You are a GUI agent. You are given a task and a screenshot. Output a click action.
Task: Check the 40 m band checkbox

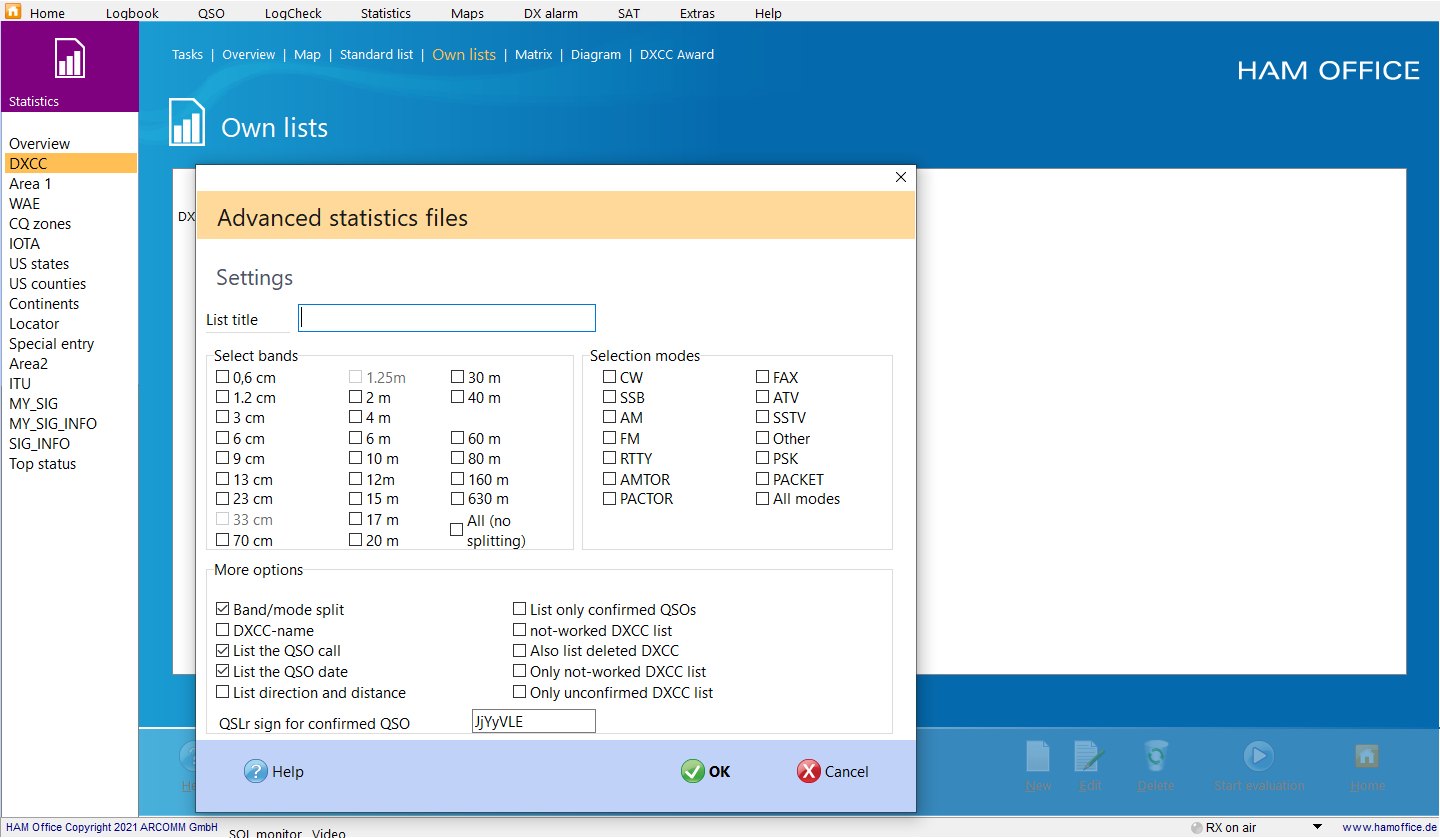457,397
